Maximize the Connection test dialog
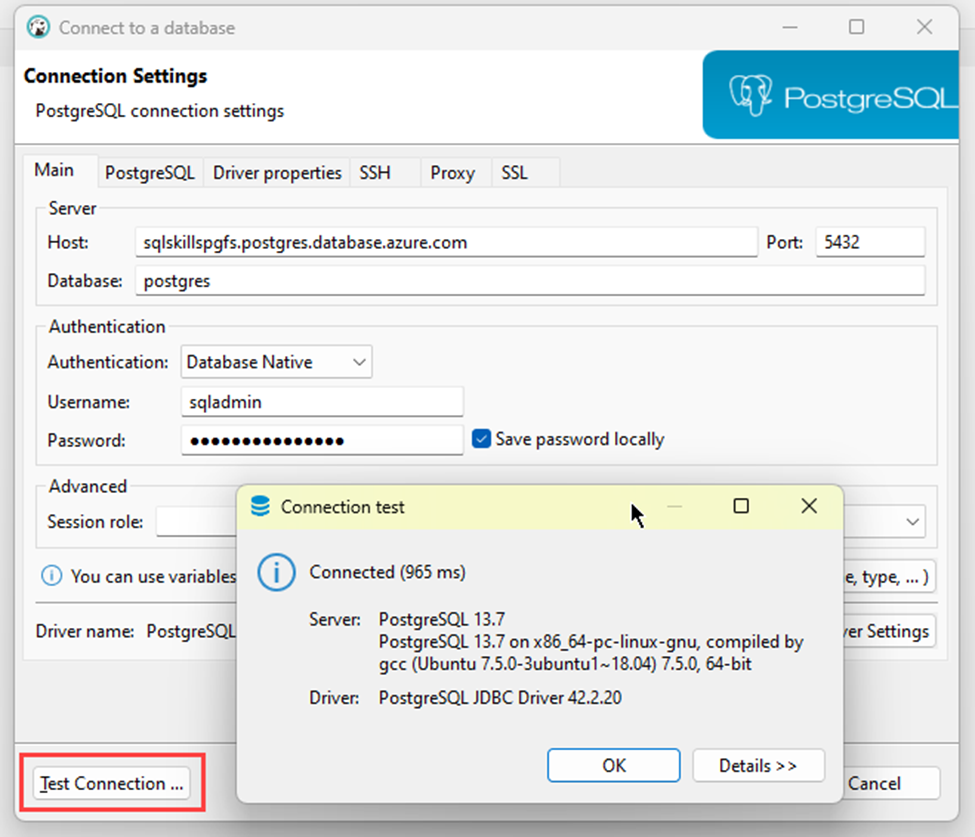Screen dimensions: 975x837 [x=741, y=506]
